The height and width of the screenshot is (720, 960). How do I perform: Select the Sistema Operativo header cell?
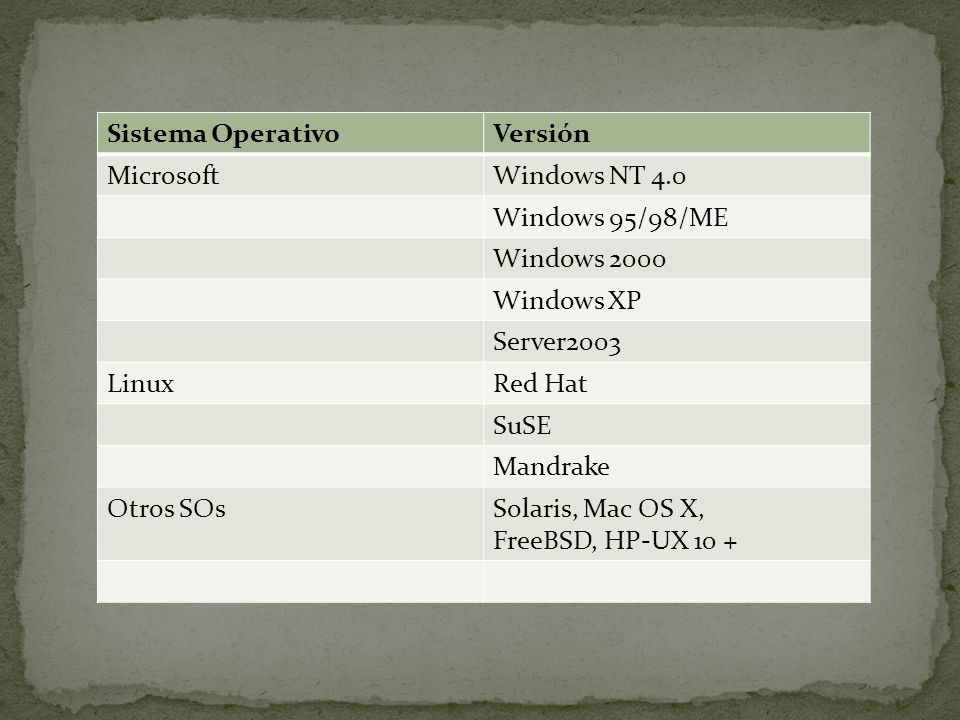(x=290, y=133)
